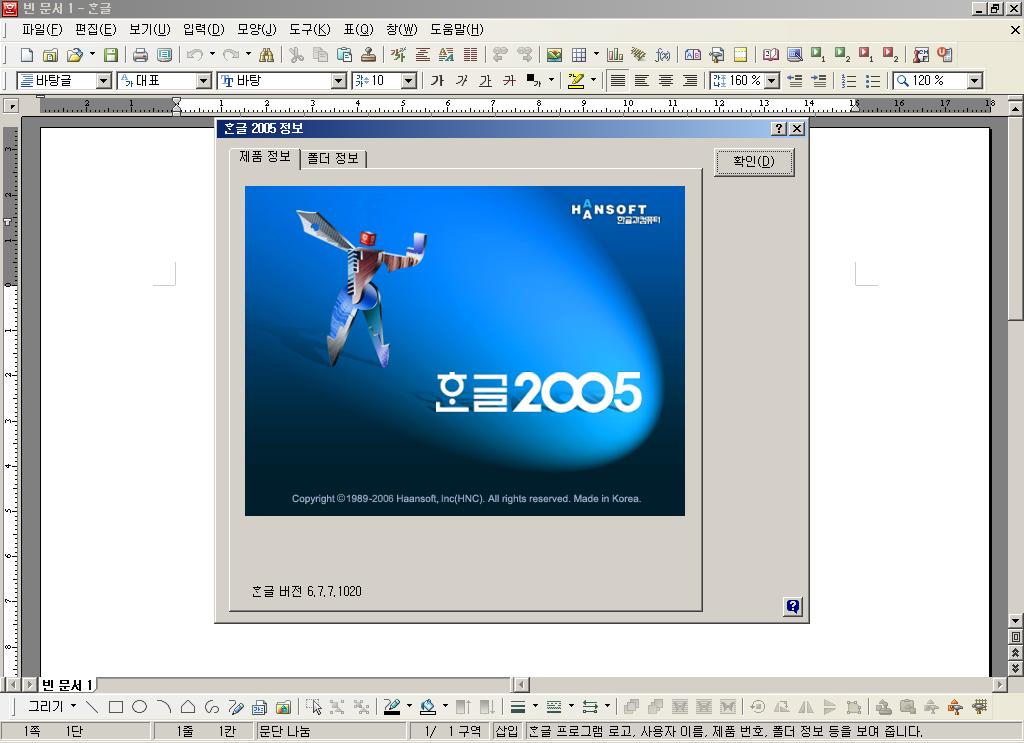Open the line color pen picker
Screen dimensions: 1024x743
click(x=409, y=706)
